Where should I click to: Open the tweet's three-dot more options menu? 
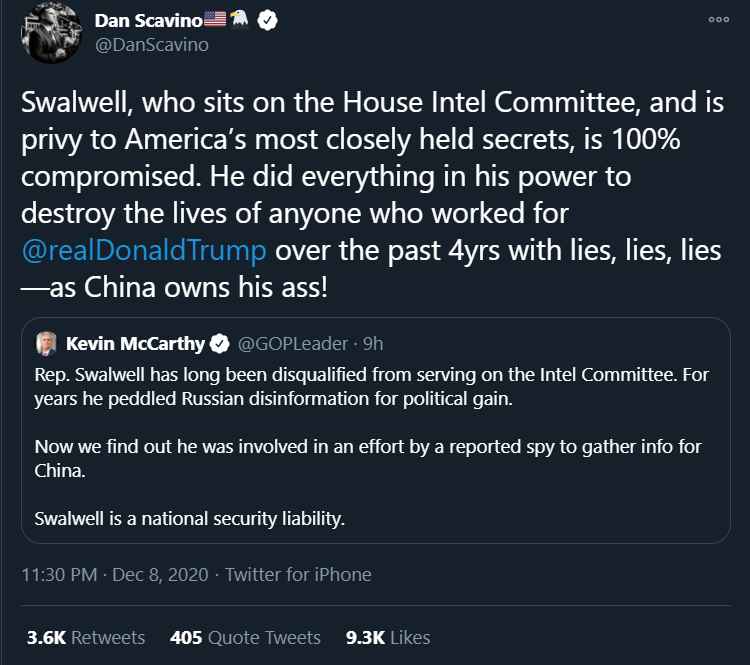click(717, 19)
